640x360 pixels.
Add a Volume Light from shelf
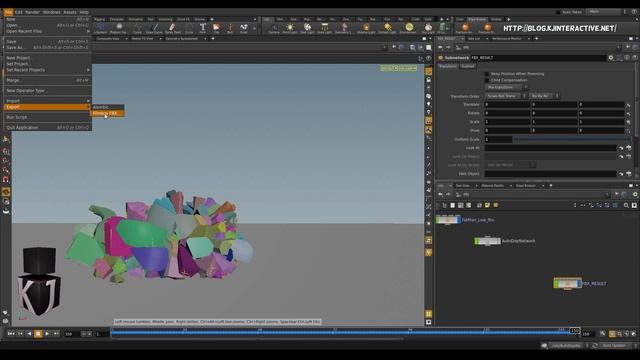point(366,28)
